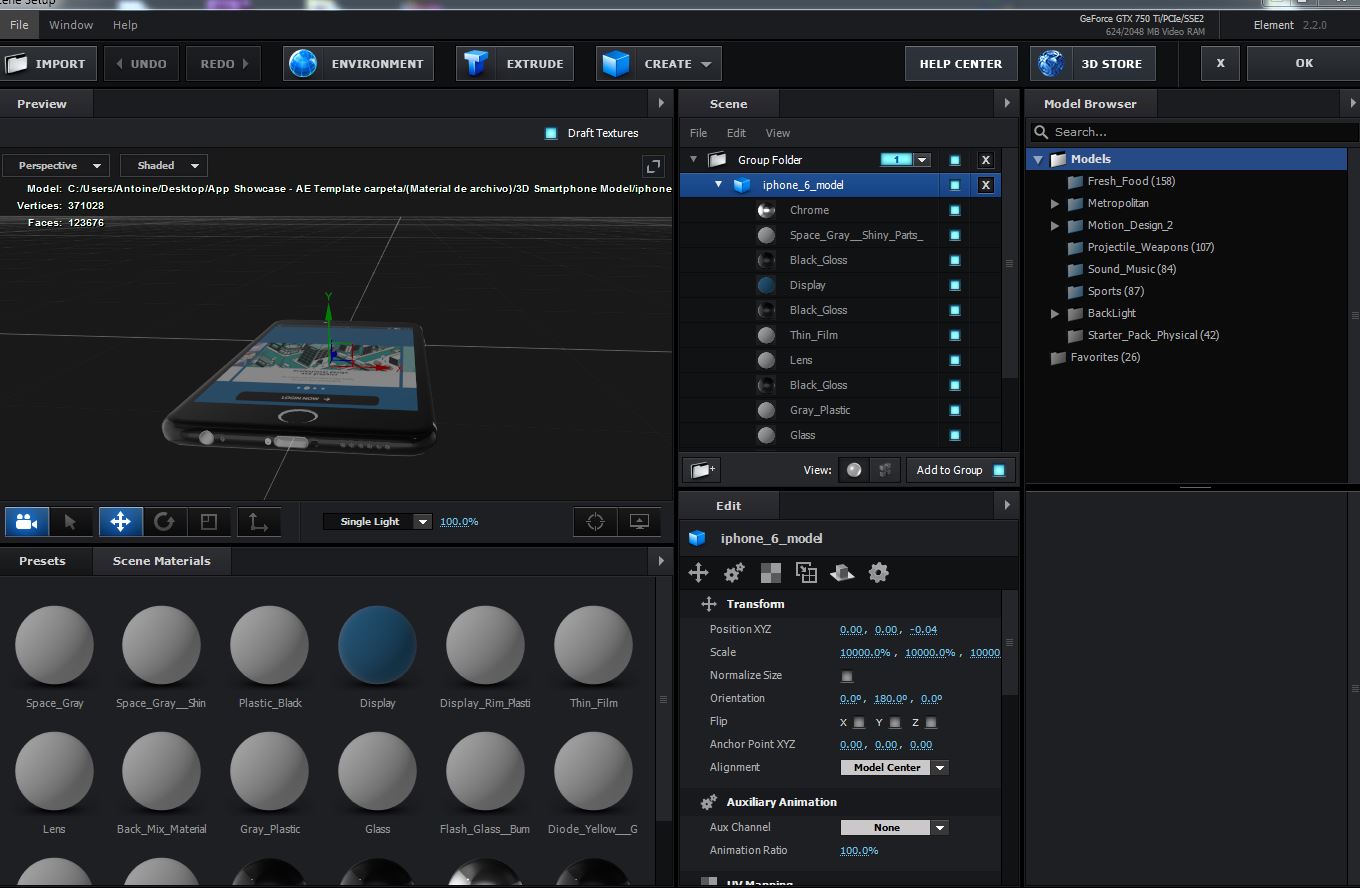
Task: Select the camera orbit tool in Preview toolbar
Action: [27, 522]
